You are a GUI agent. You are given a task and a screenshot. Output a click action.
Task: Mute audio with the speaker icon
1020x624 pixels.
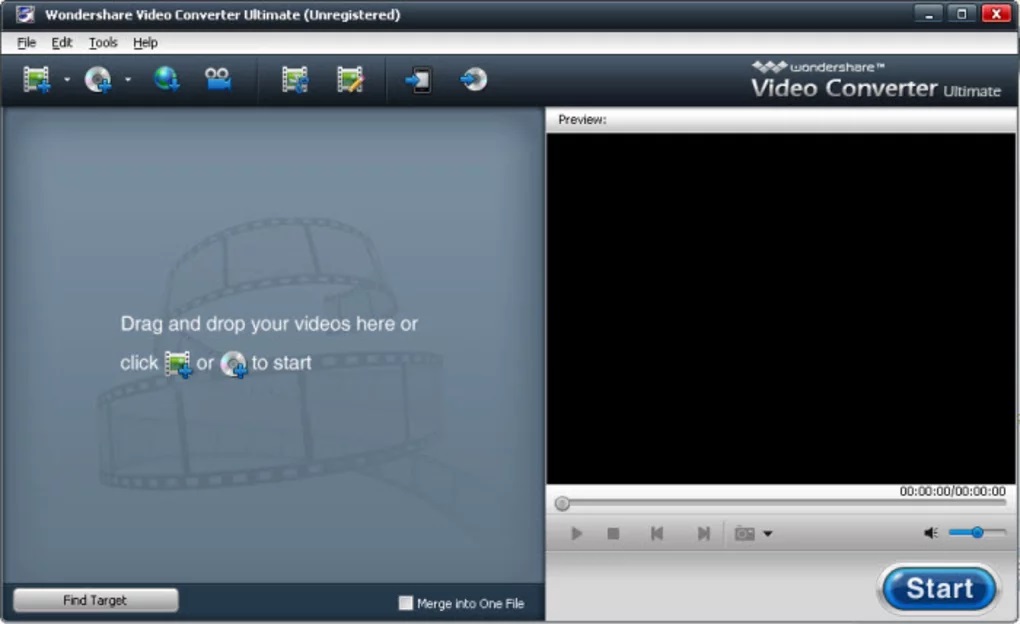pyautogui.click(x=930, y=534)
